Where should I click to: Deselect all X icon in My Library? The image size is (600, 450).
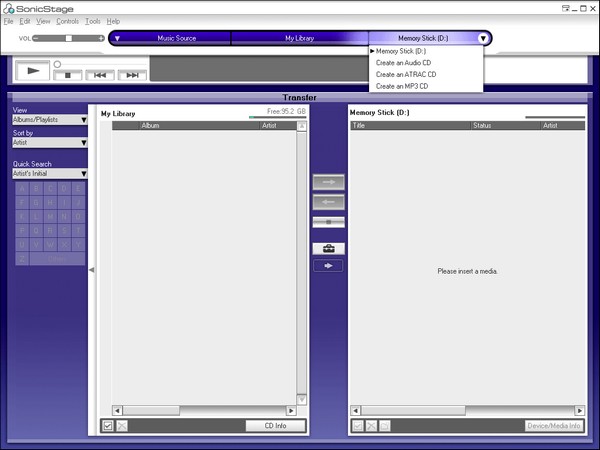[x=122, y=426]
